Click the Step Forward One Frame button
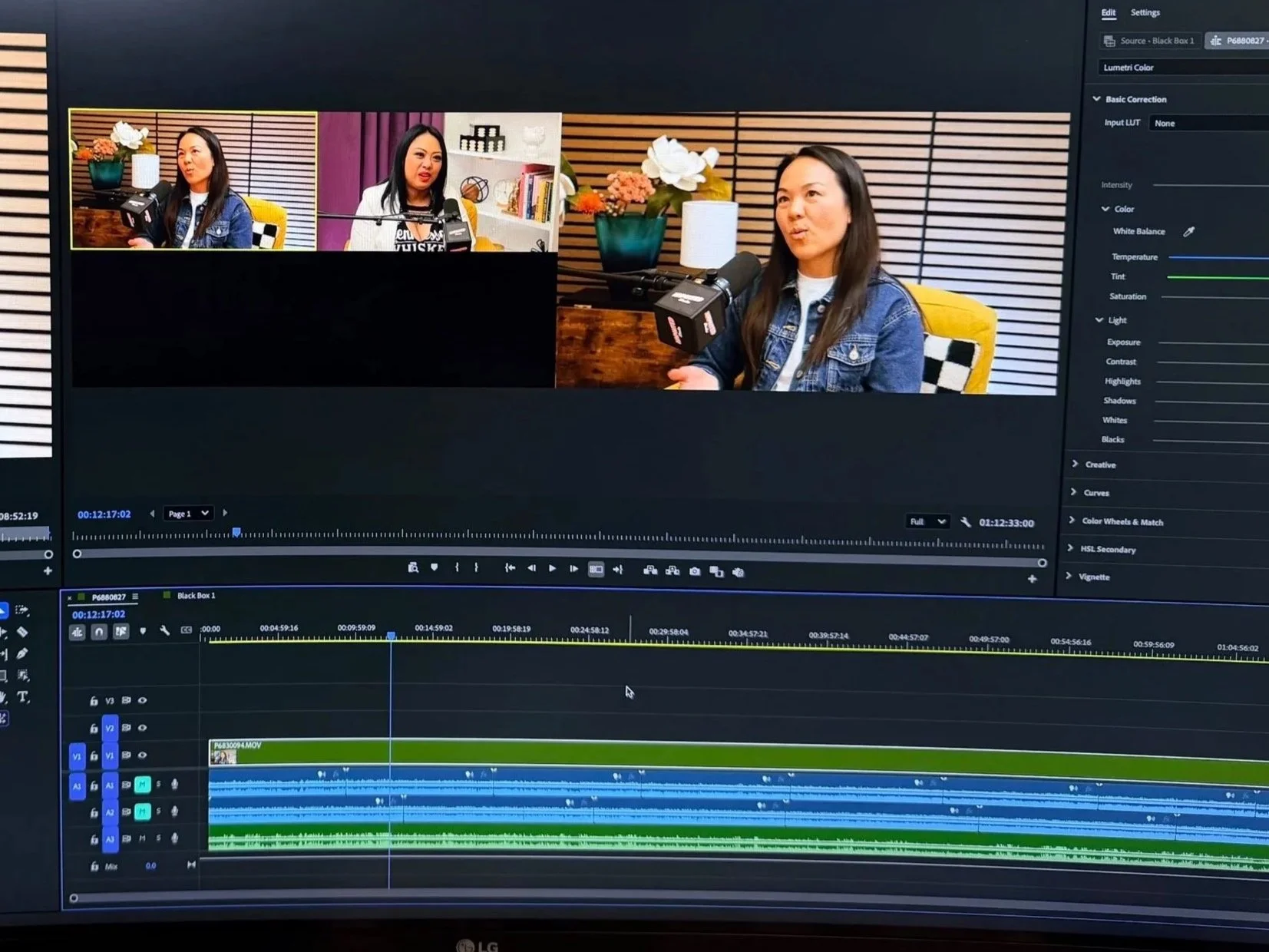Image resolution: width=1269 pixels, height=952 pixels. [573, 569]
